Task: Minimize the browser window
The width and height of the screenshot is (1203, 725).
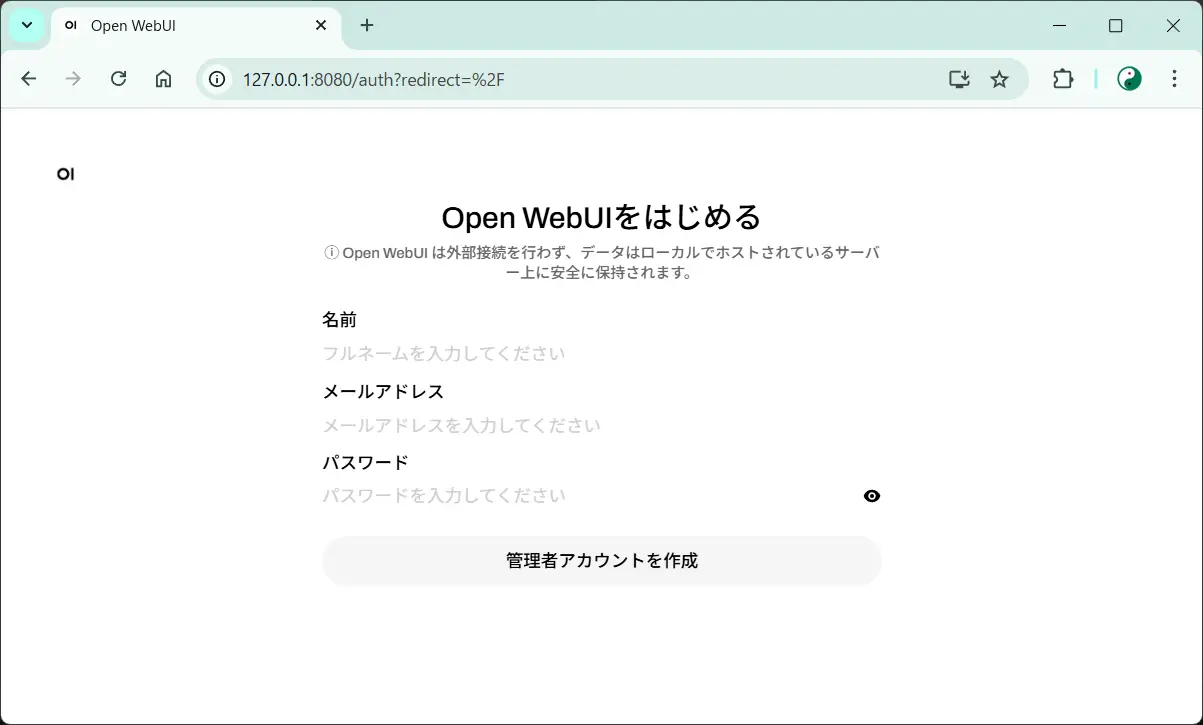Action: click(1059, 26)
